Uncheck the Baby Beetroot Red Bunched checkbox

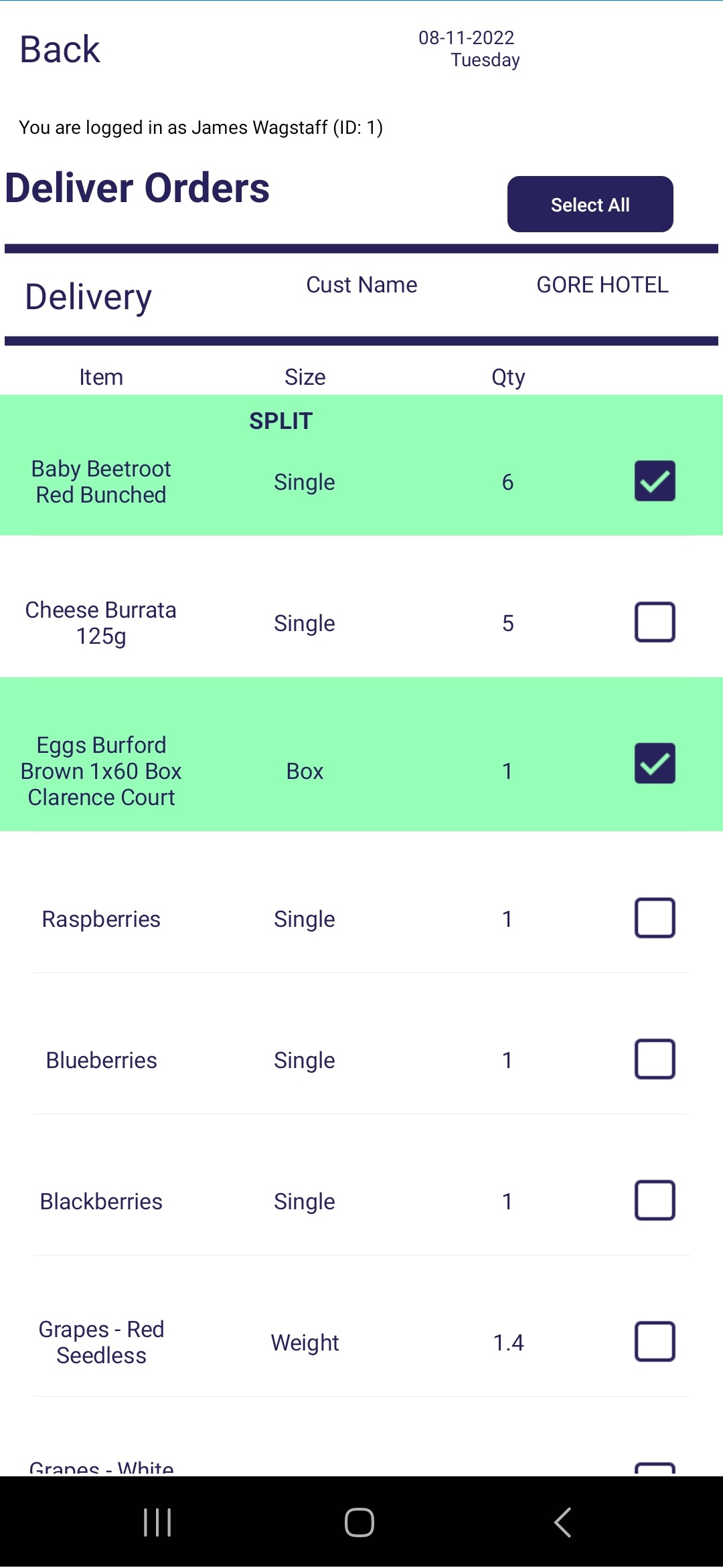click(655, 481)
